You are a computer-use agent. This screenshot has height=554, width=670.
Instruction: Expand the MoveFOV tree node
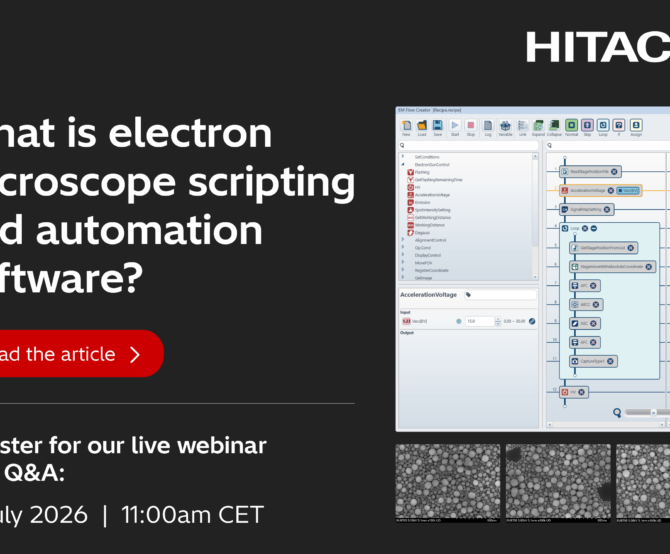pyautogui.click(x=403, y=263)
